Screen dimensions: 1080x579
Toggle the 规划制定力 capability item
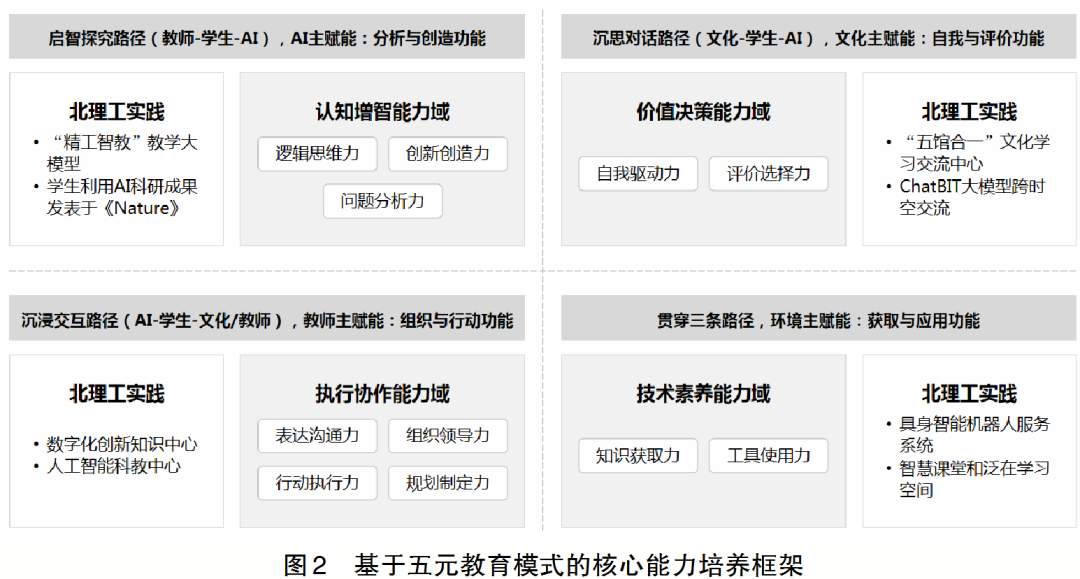coord(448,483)
